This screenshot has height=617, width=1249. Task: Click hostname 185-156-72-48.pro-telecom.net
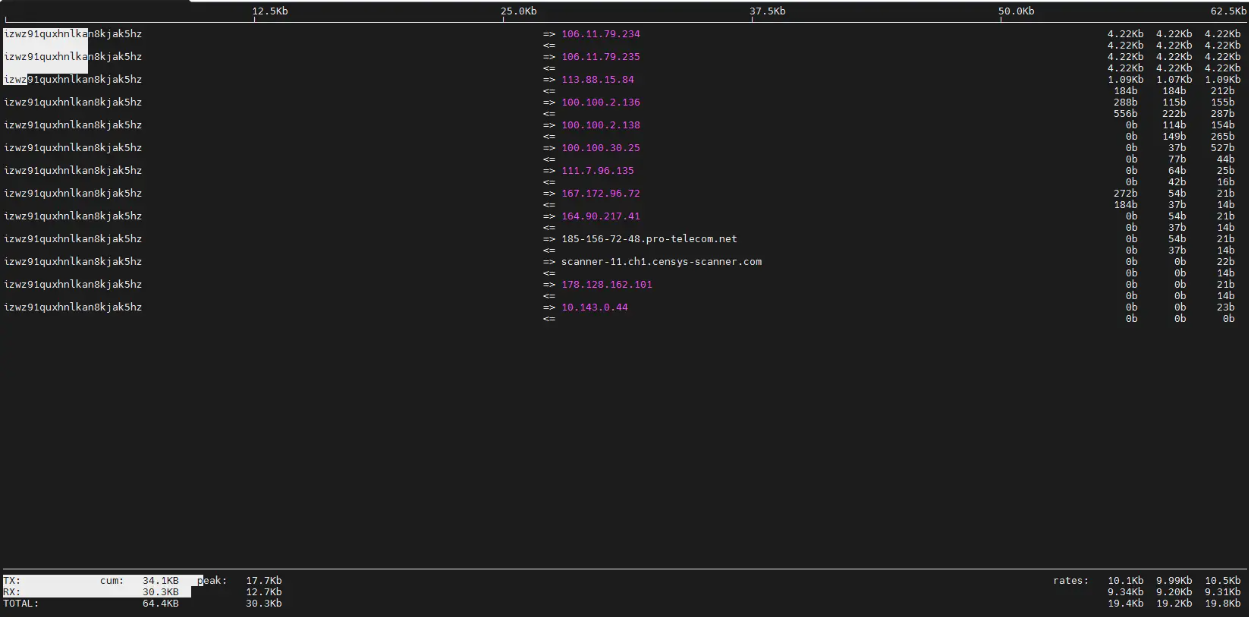point(651,238)
